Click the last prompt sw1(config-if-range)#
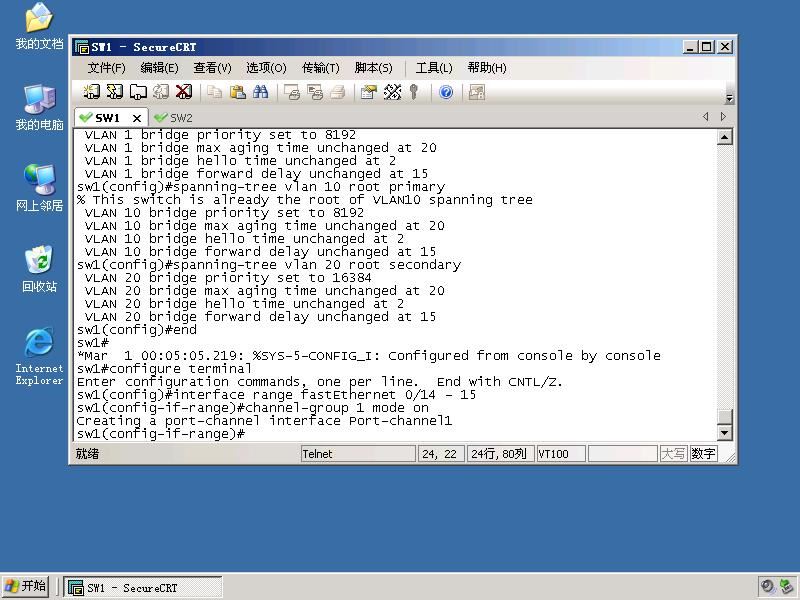Screen dimensions: 800x600 pyautogui.click(x=161, y=434)
